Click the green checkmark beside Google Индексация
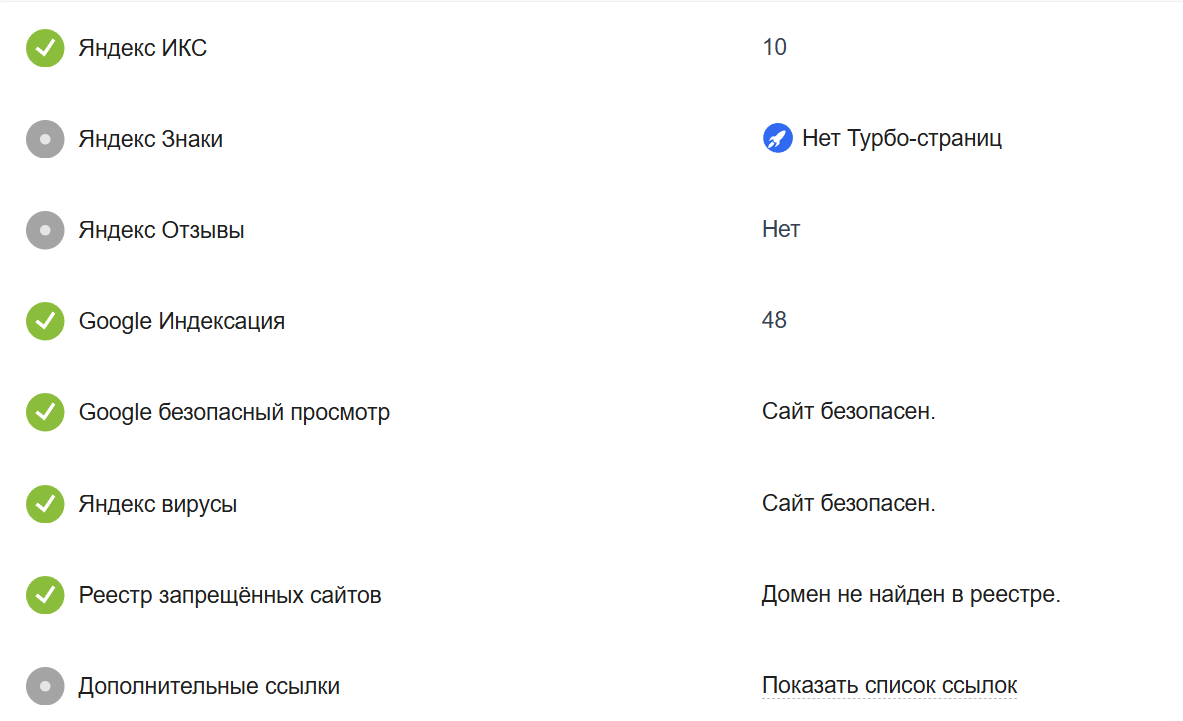The width and height of the screenshot is (1183, 721). pyautogui.click(x=45, y=321)
